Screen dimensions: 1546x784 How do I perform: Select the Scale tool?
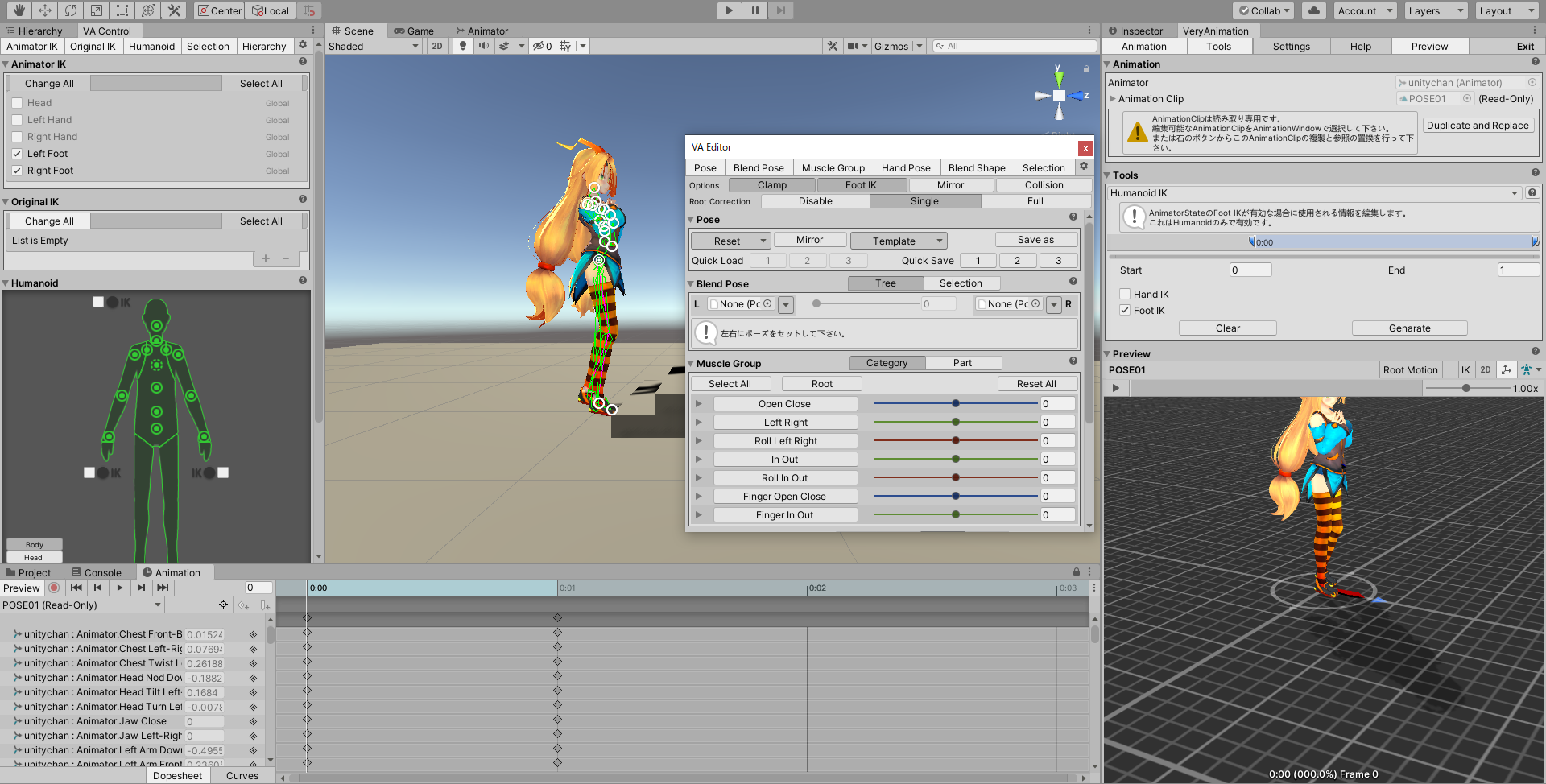point(97,10)
